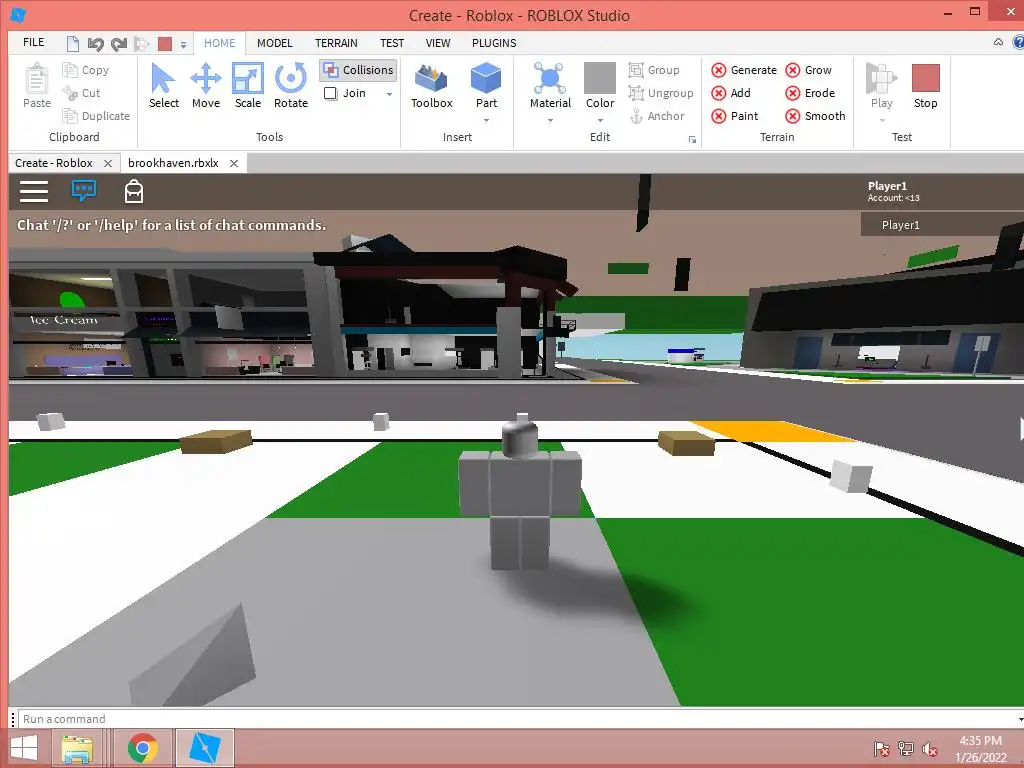Click the new file icon
This screenshot has height=768, width=1024.
click(73, 44)
